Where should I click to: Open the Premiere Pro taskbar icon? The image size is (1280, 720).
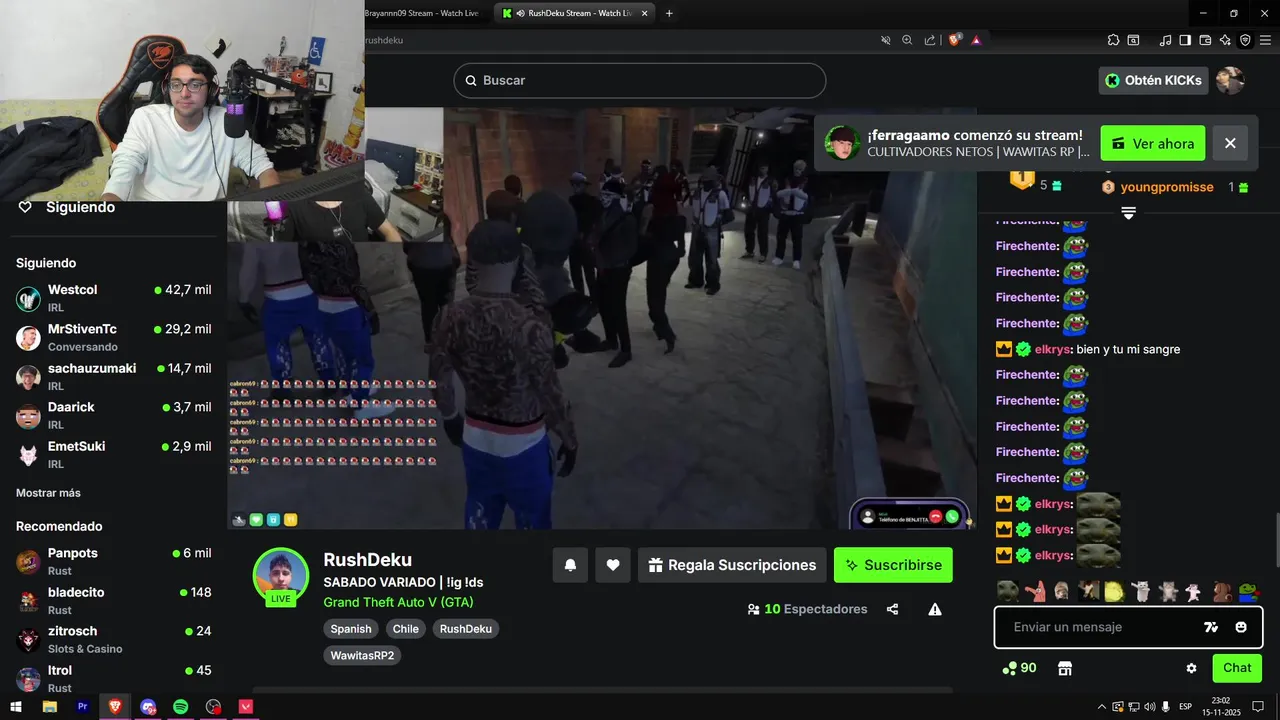pyautogui.click(x=83, y=707)
